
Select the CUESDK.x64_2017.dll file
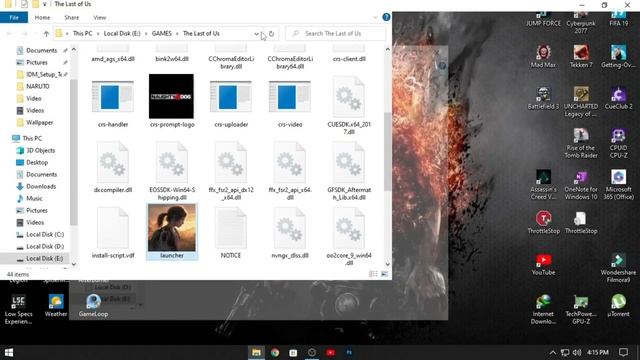pyautogui.click(x=349, y=105)
